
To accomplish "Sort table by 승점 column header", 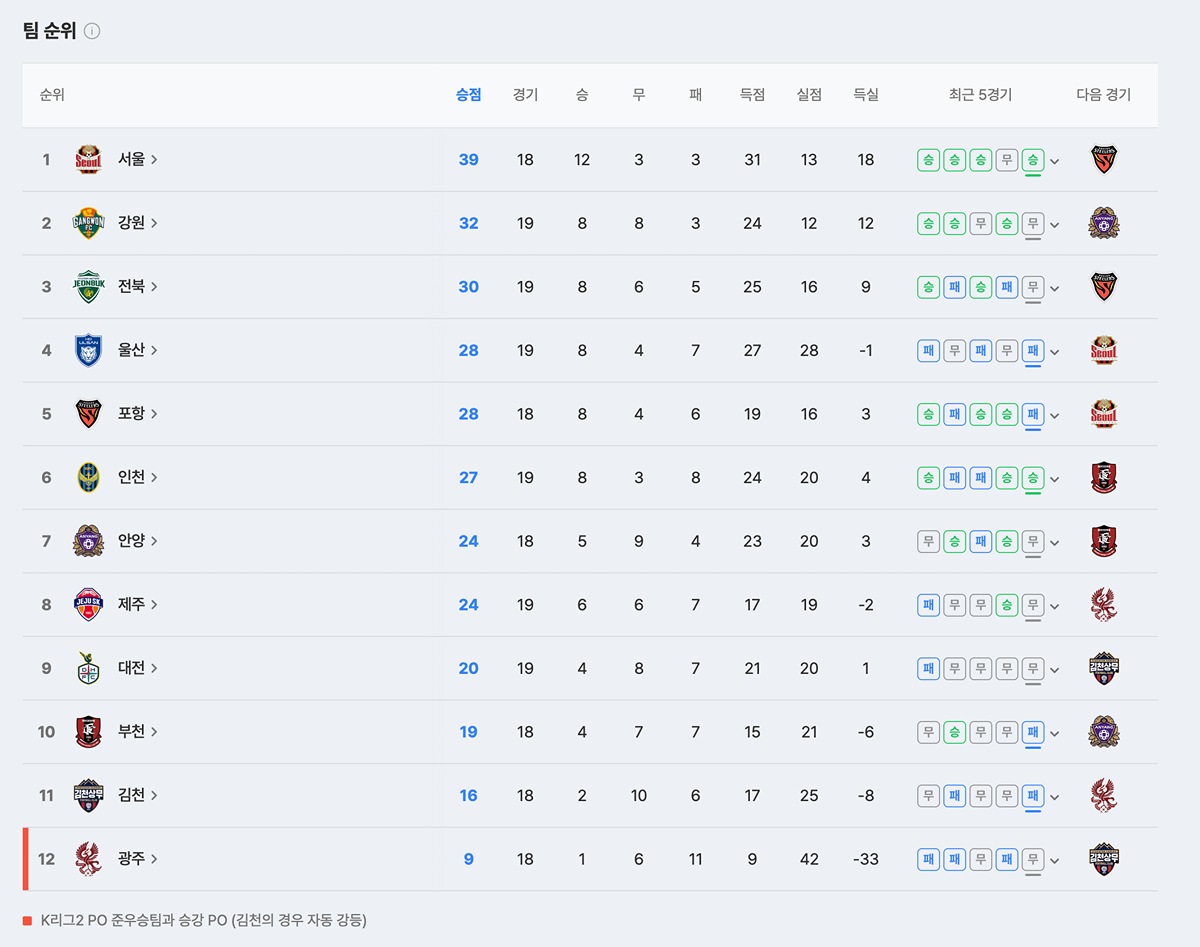I will coord(468,95).
